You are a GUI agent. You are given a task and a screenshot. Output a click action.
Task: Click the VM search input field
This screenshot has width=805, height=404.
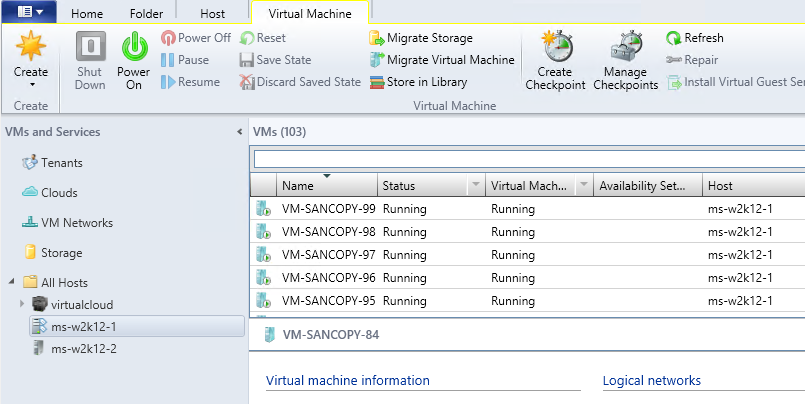528,159
